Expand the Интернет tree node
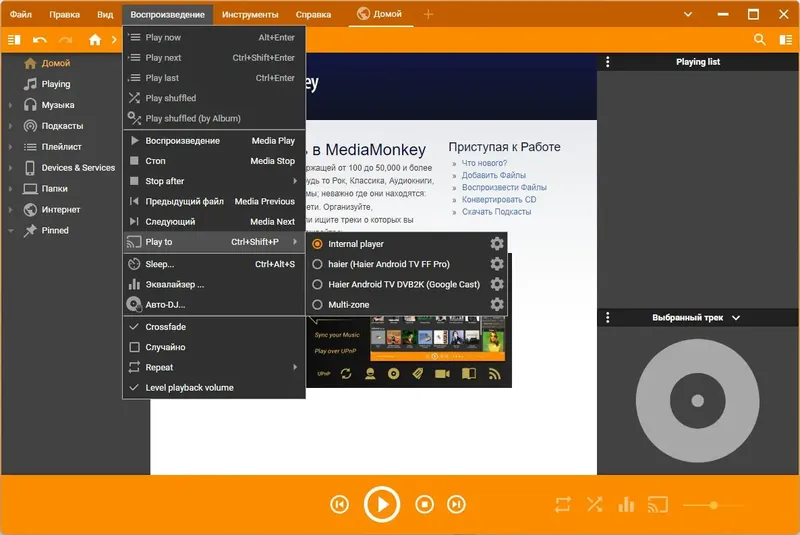Viewport: 800px width, 535px height. pyautogui.click(x=10, y=210)
